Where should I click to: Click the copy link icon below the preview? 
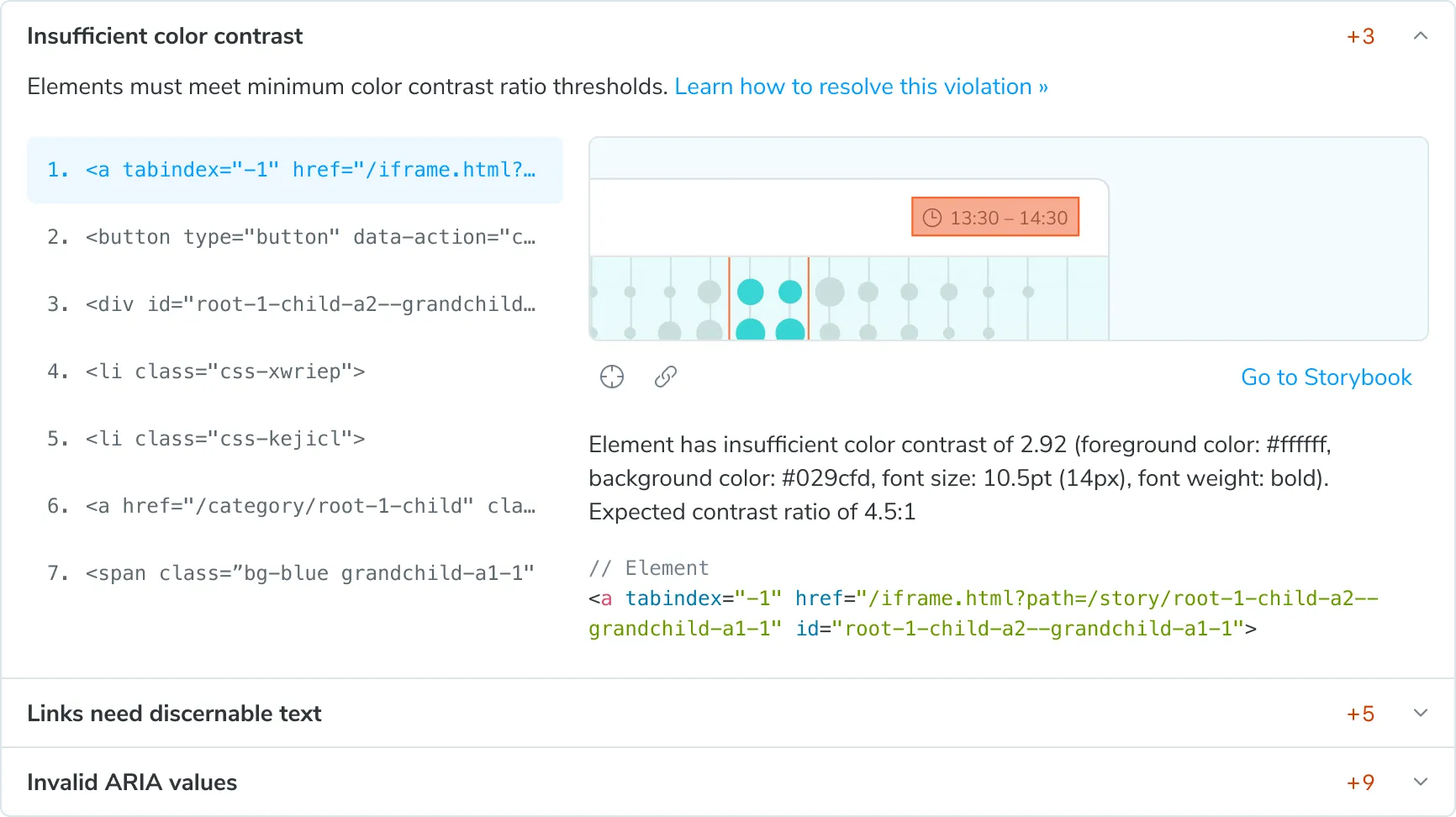[665, 376]
